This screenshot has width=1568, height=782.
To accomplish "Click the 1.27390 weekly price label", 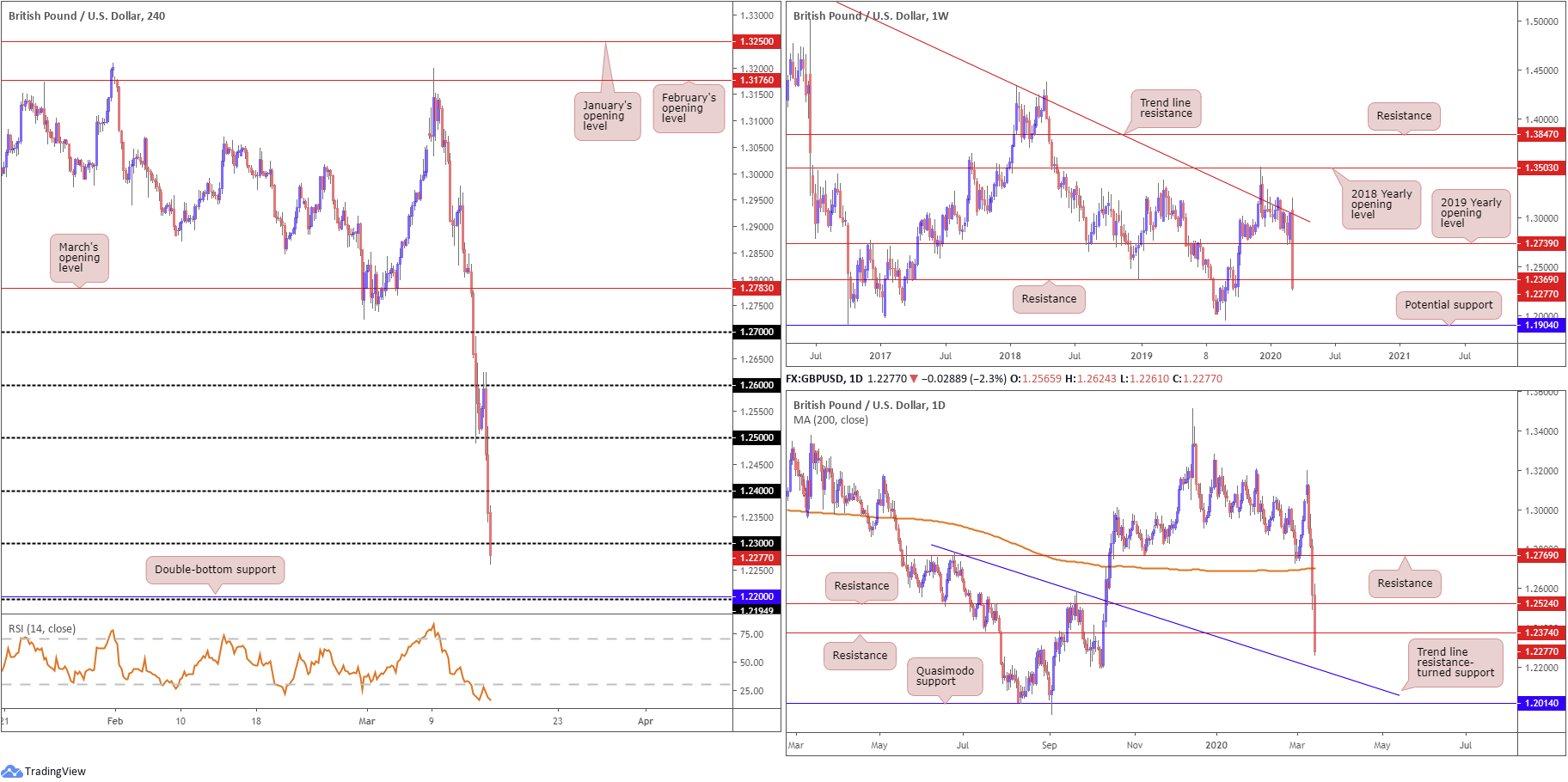I will click(x=1541, y=243).
